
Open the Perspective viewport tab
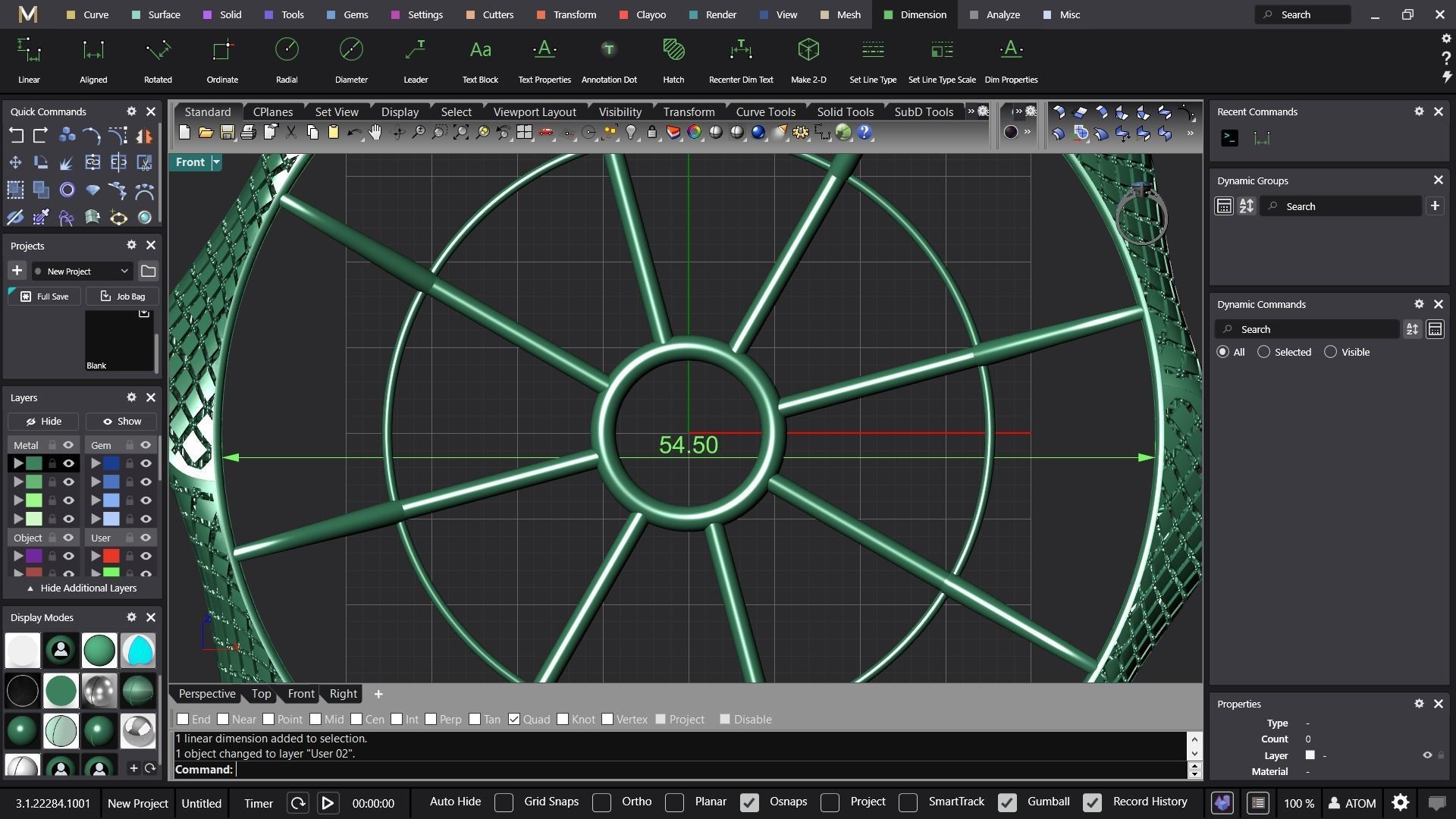coord(207,694)
